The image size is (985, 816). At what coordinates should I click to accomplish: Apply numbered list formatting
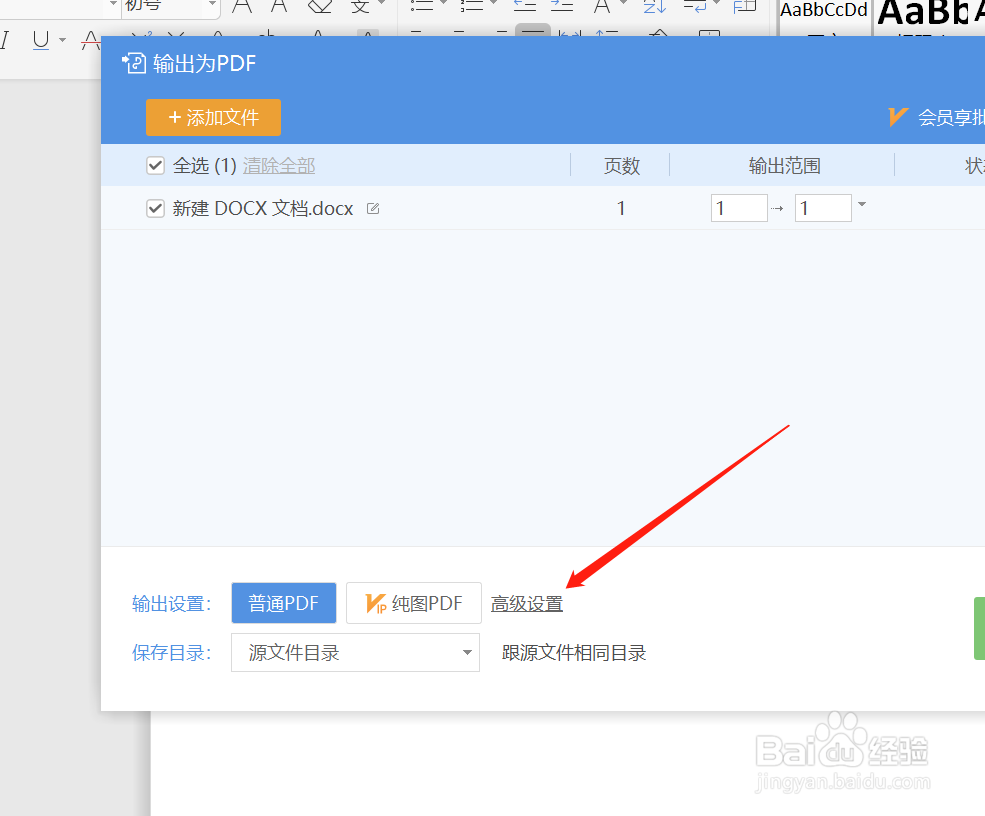(471, 8)
